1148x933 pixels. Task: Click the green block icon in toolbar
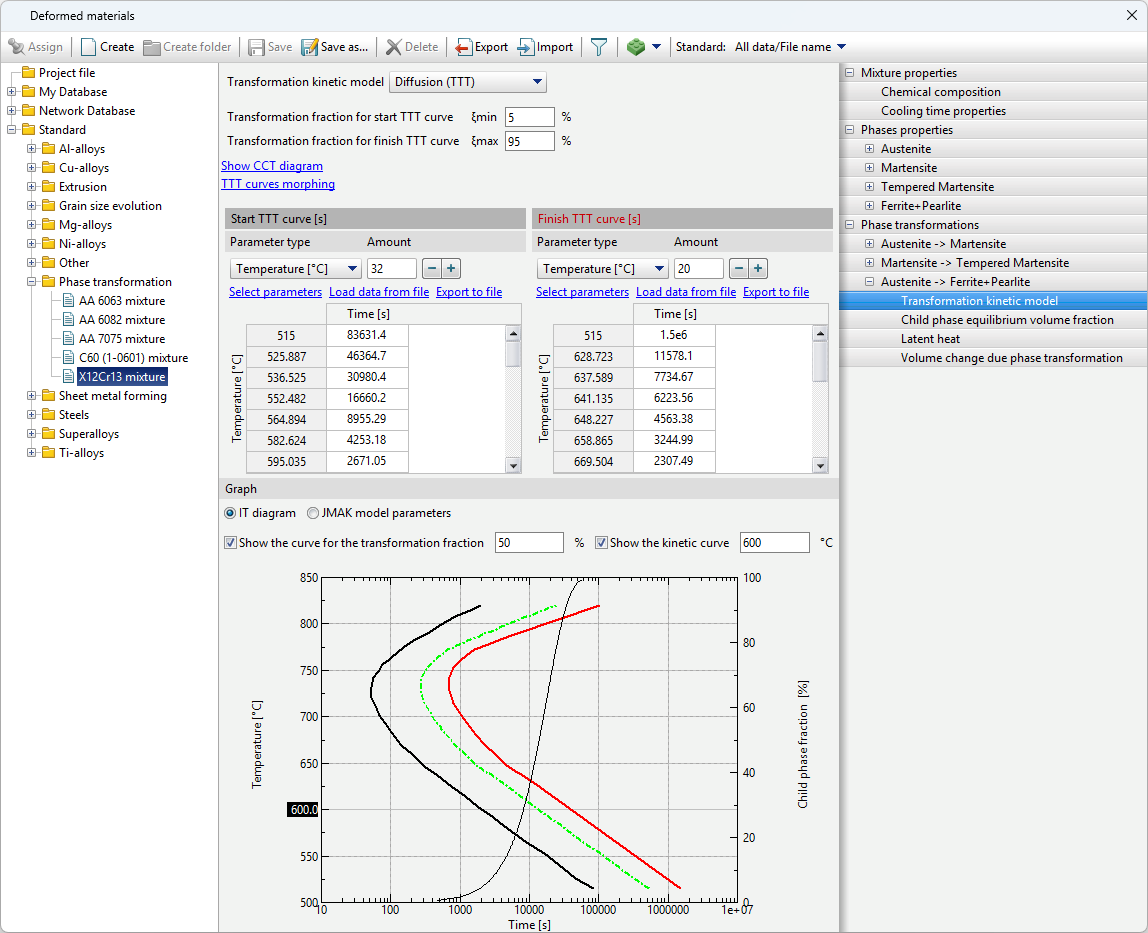pyautogui.click(x=635, y=47)
